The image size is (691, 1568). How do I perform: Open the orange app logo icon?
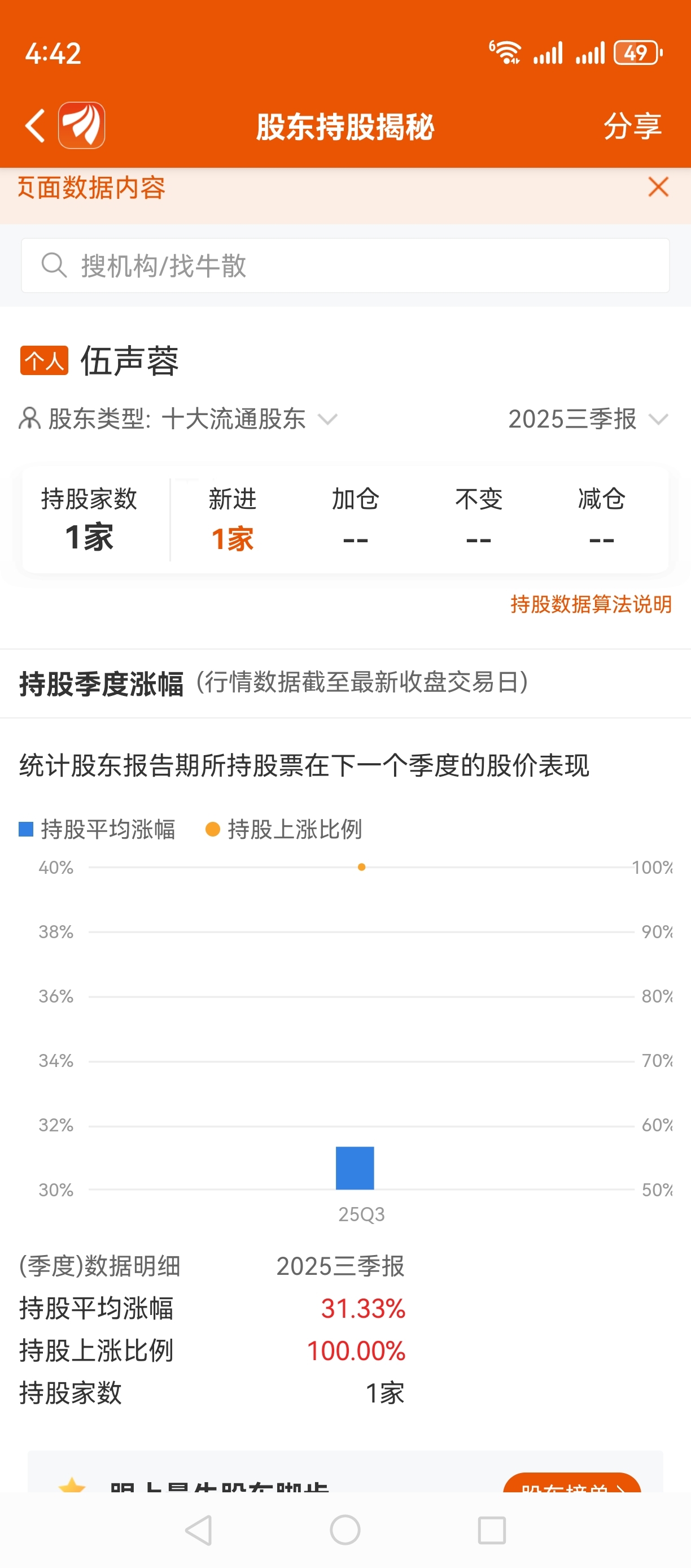(81, 125)
